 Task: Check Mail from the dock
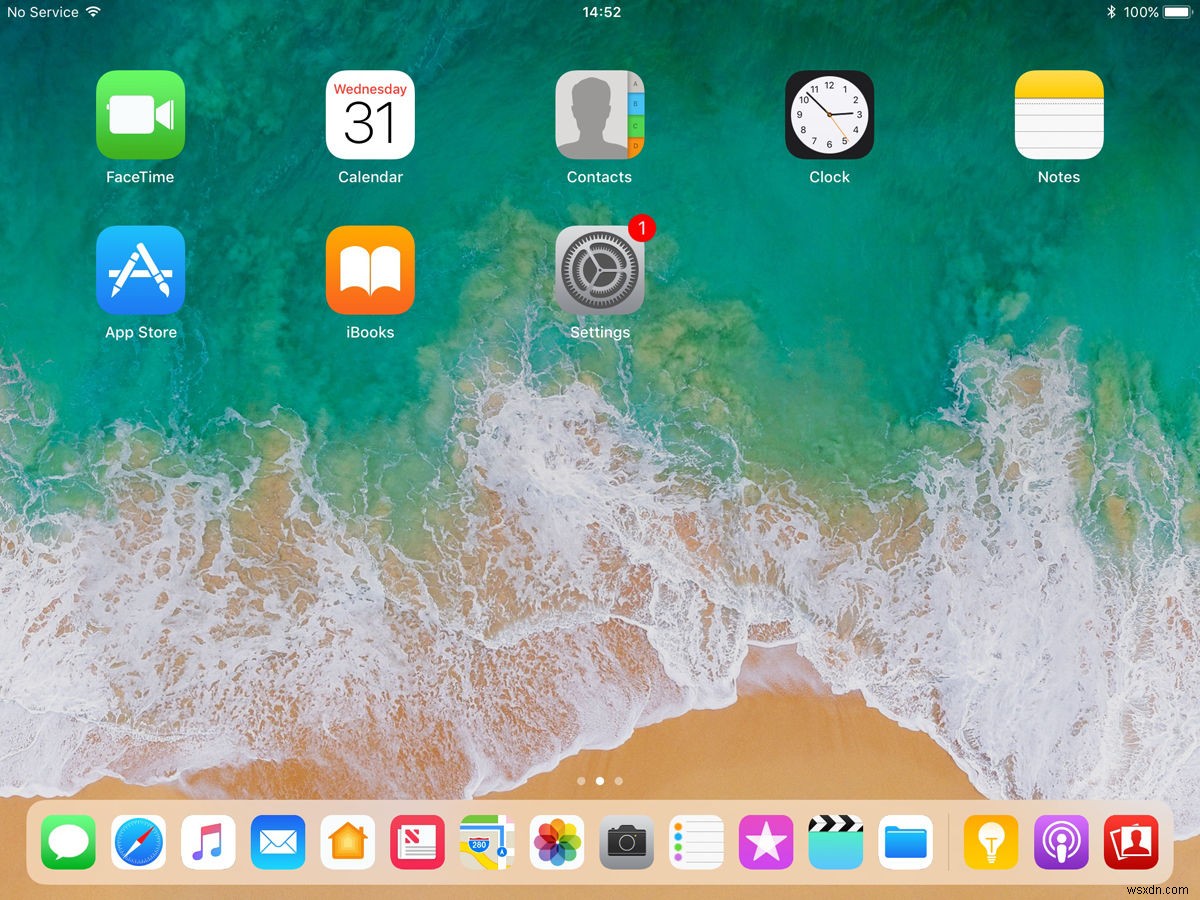278,842
